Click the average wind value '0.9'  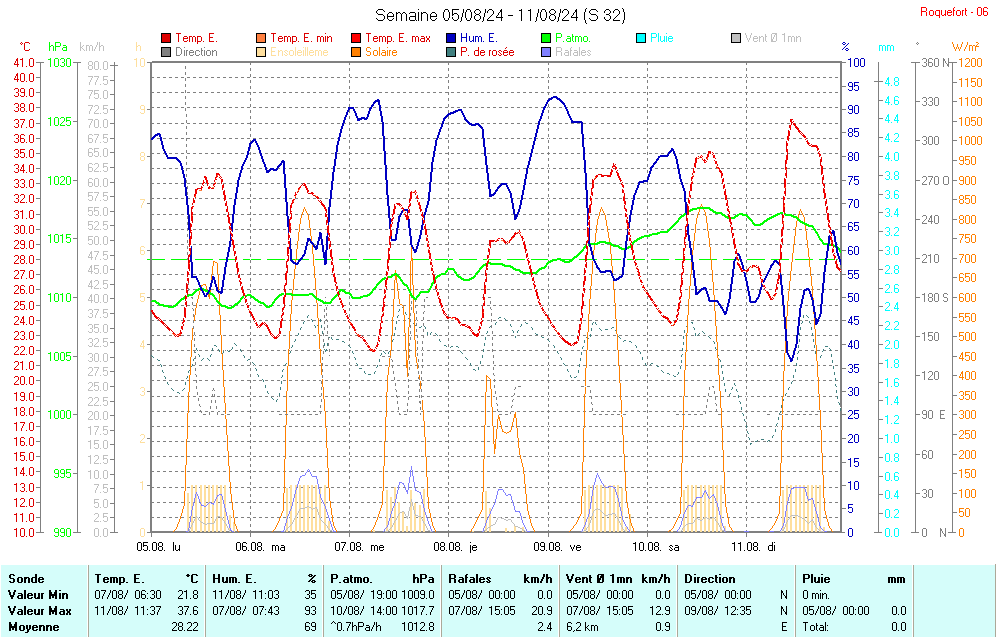tap(663, 627)
